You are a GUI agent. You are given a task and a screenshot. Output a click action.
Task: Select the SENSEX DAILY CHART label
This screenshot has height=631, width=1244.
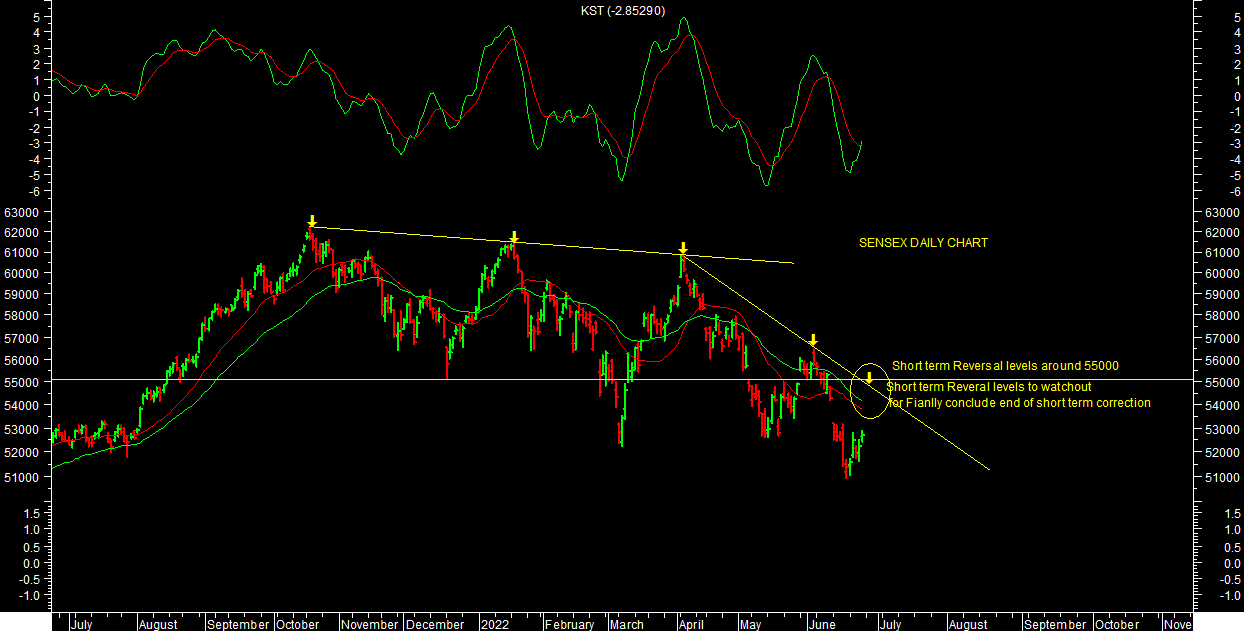pyautogui.click(x=923, y=243)
